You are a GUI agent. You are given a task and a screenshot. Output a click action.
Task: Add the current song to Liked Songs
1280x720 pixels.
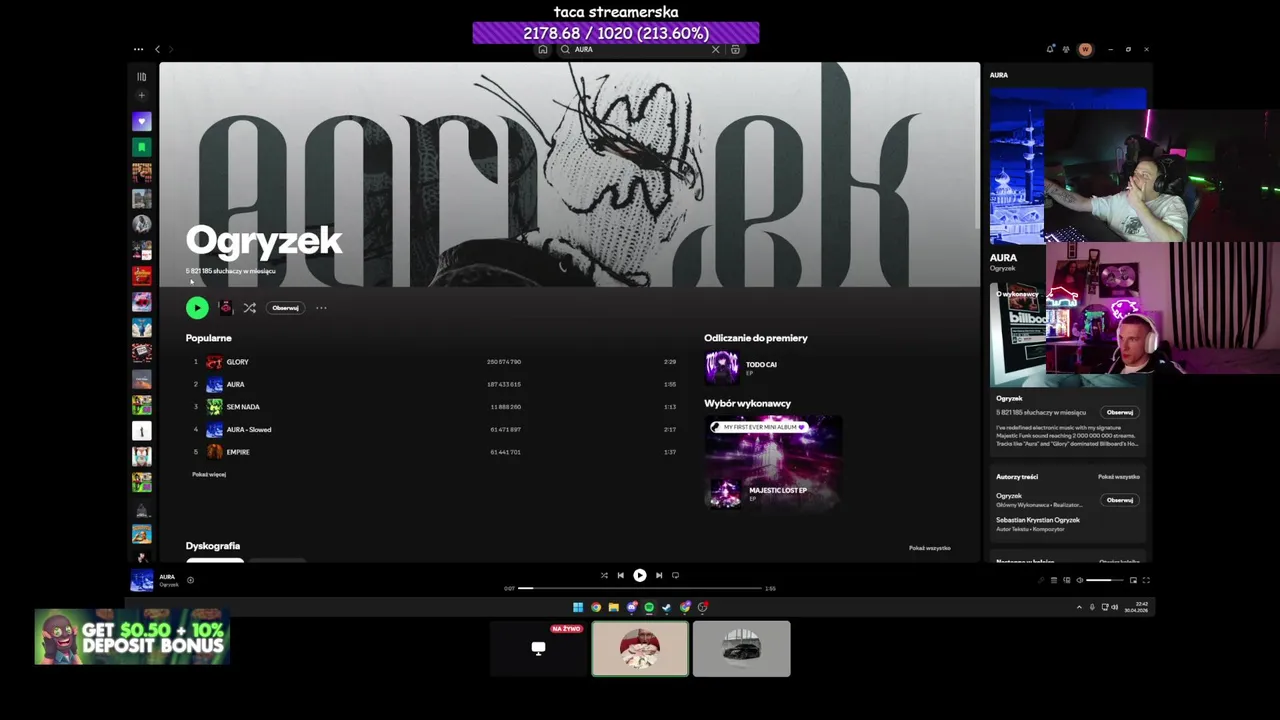pos(190,580)
